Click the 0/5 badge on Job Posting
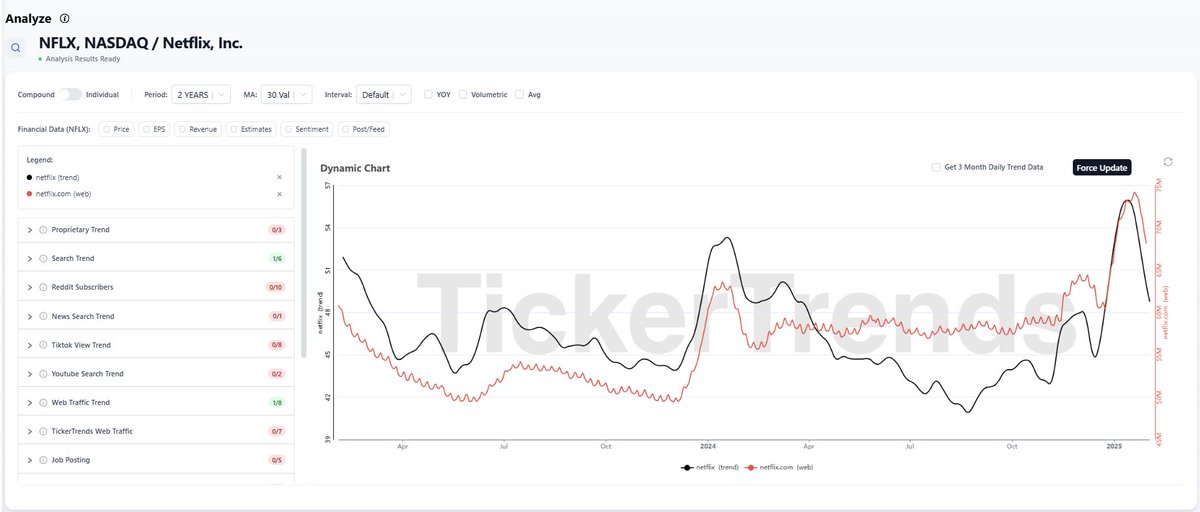Image resolution: width=1200 pixels, height=512 pixels. coord(277,460)
